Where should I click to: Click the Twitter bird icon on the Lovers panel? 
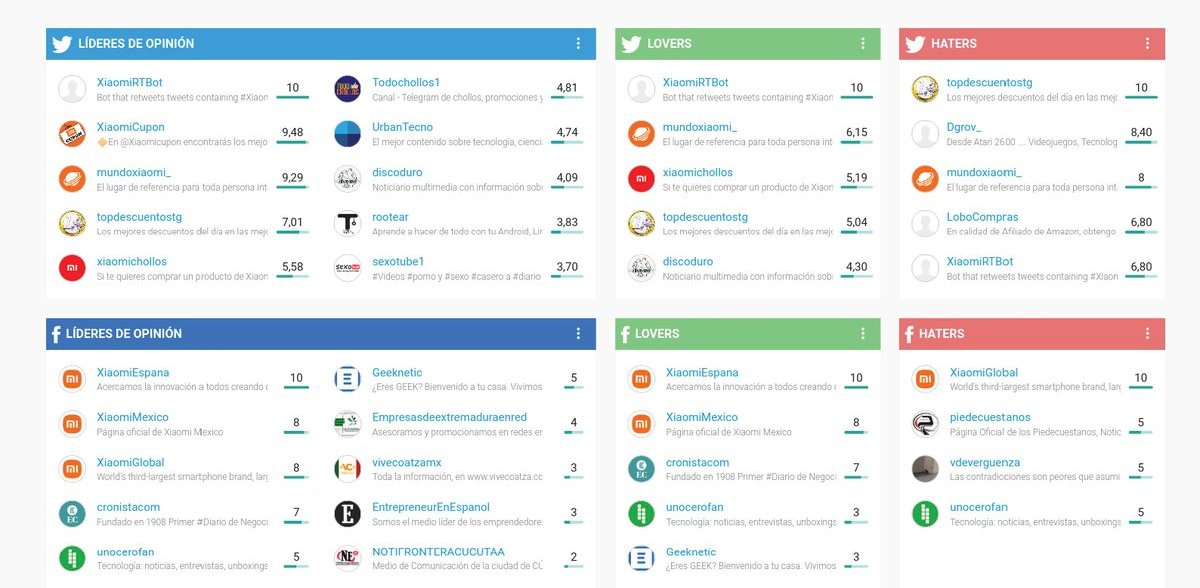tap(630, 43)
